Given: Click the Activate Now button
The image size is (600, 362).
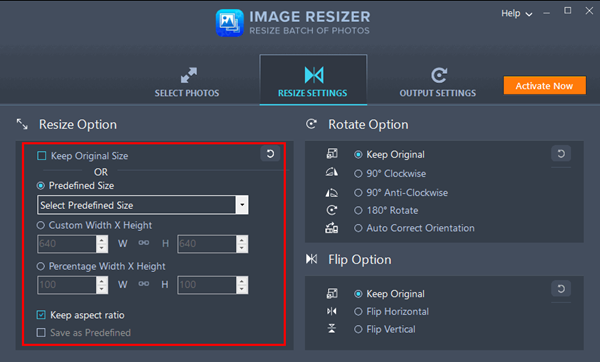Looking at the screenshot, I should 545,85.
